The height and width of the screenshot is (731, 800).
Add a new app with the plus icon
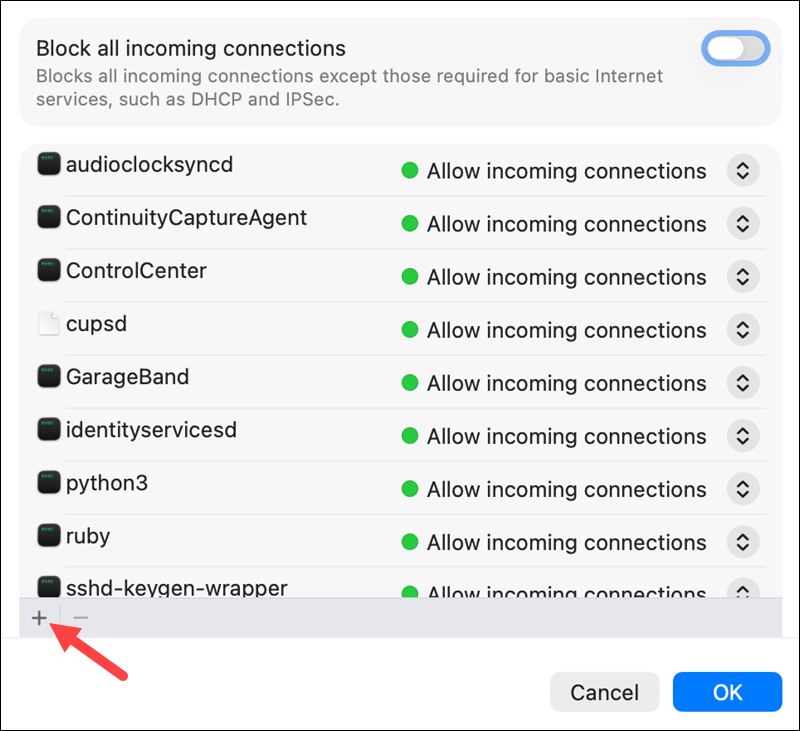(38, 618)
